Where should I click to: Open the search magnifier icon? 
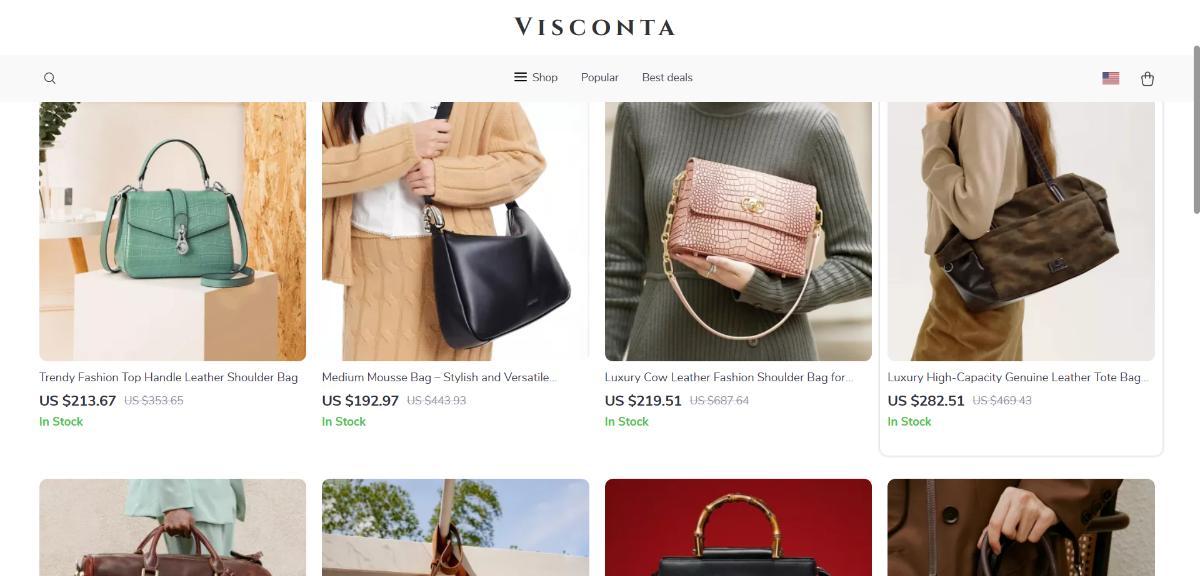pos(50,78)
